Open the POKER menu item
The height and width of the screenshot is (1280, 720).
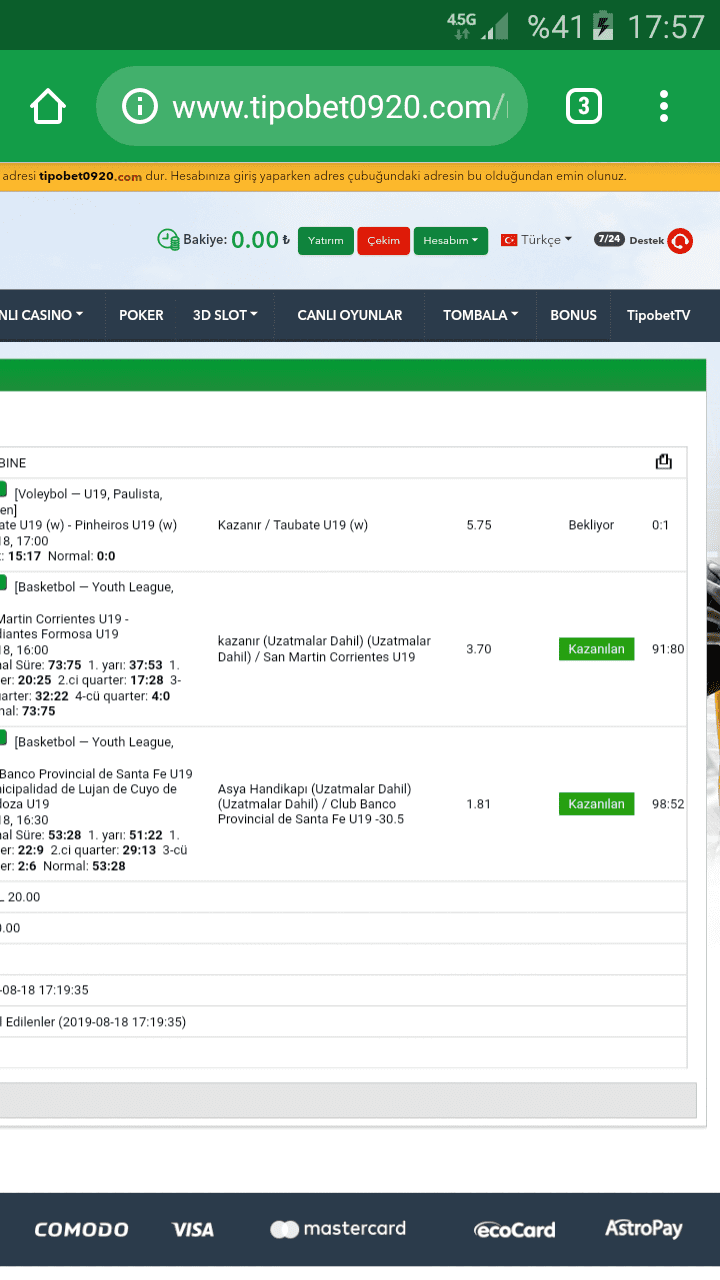(x=141, y=315)
